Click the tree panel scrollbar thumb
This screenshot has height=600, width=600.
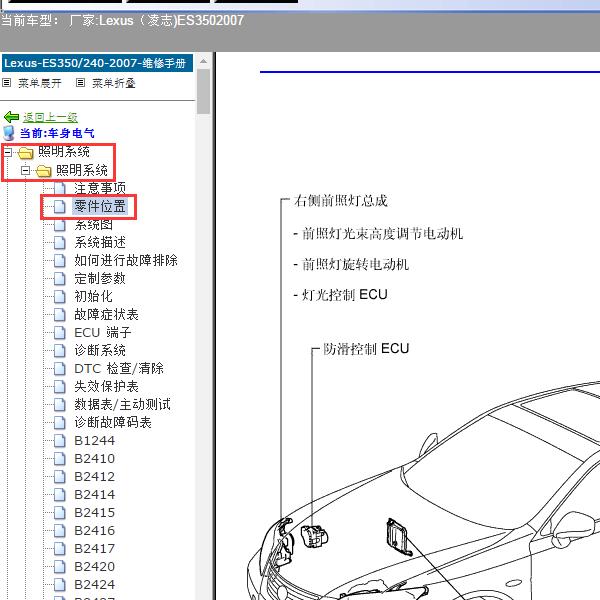[204, 91]
